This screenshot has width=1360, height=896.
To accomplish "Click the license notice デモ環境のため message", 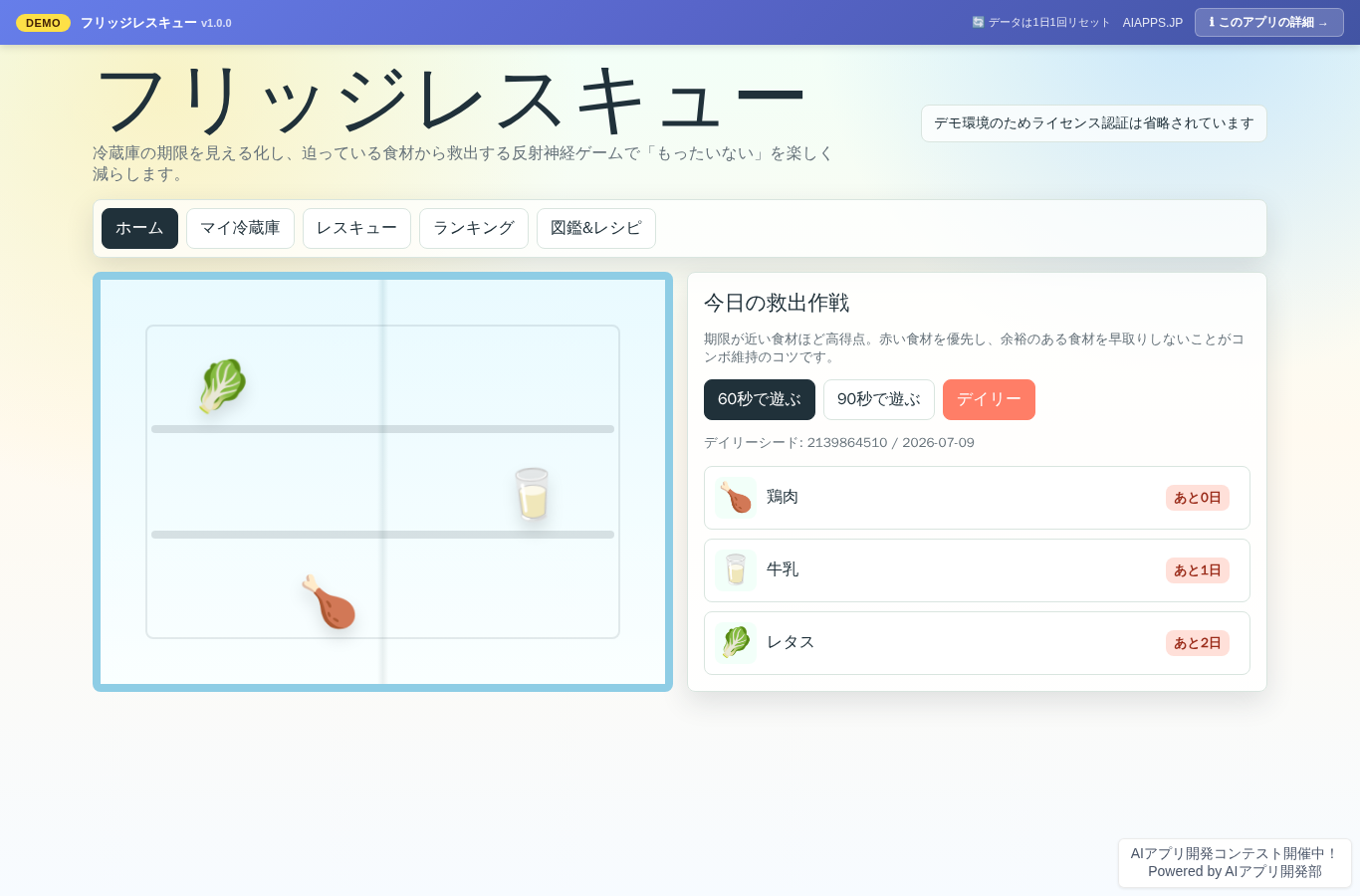I will pos(1094,123).
